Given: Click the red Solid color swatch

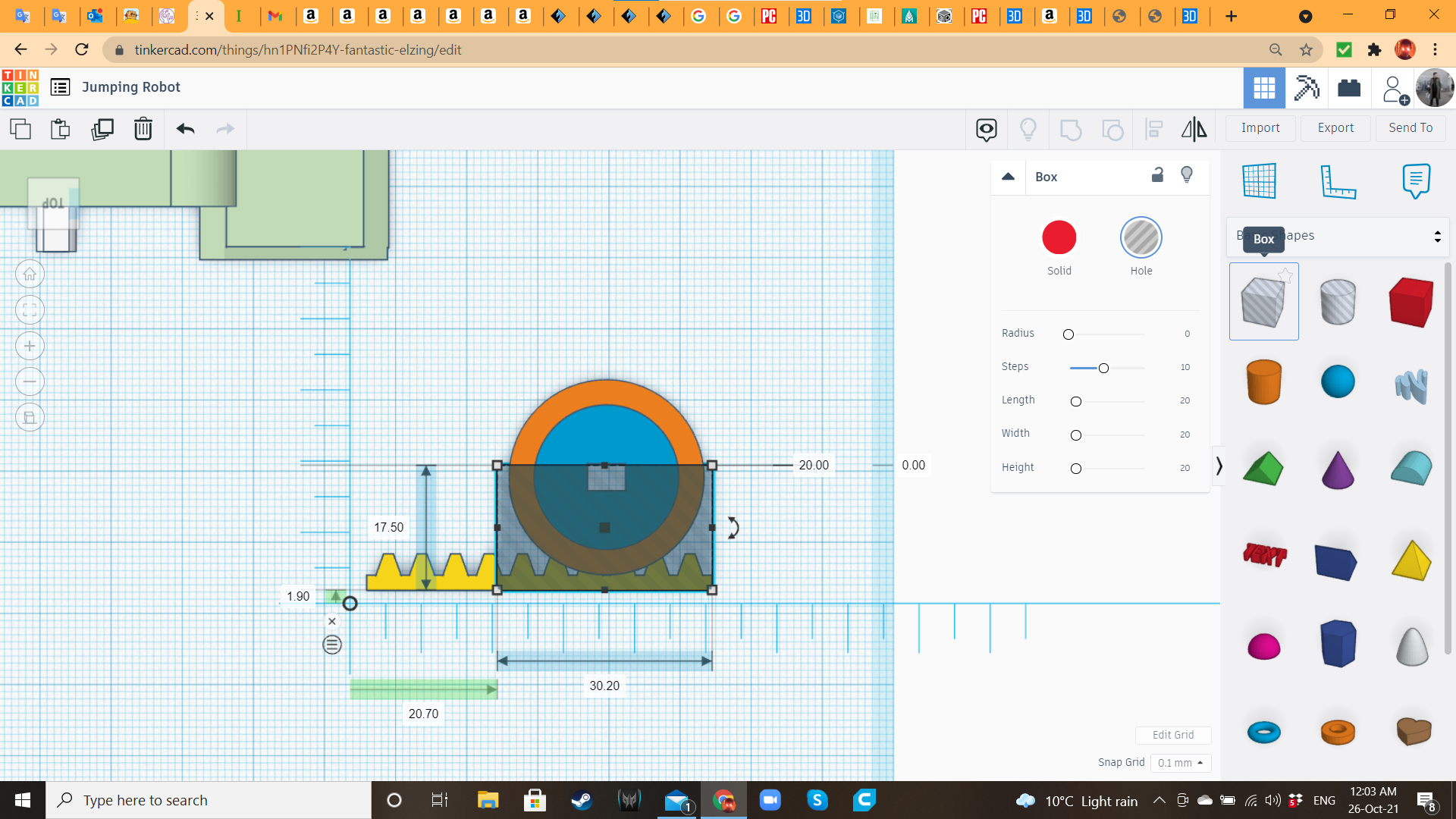Looking at the screenshot, I should 1059,238.
